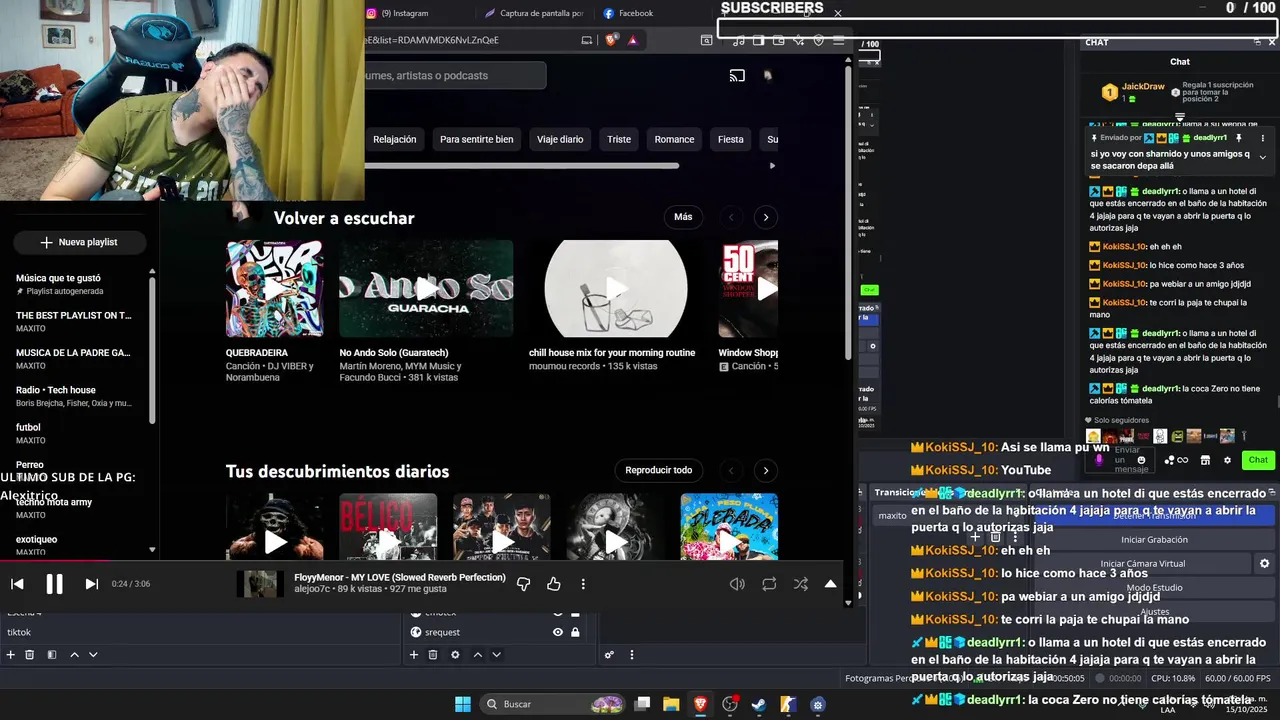Open the chat settings gear icon
The height and width of the screenshot is (720, 1280).
point(1227,460)
